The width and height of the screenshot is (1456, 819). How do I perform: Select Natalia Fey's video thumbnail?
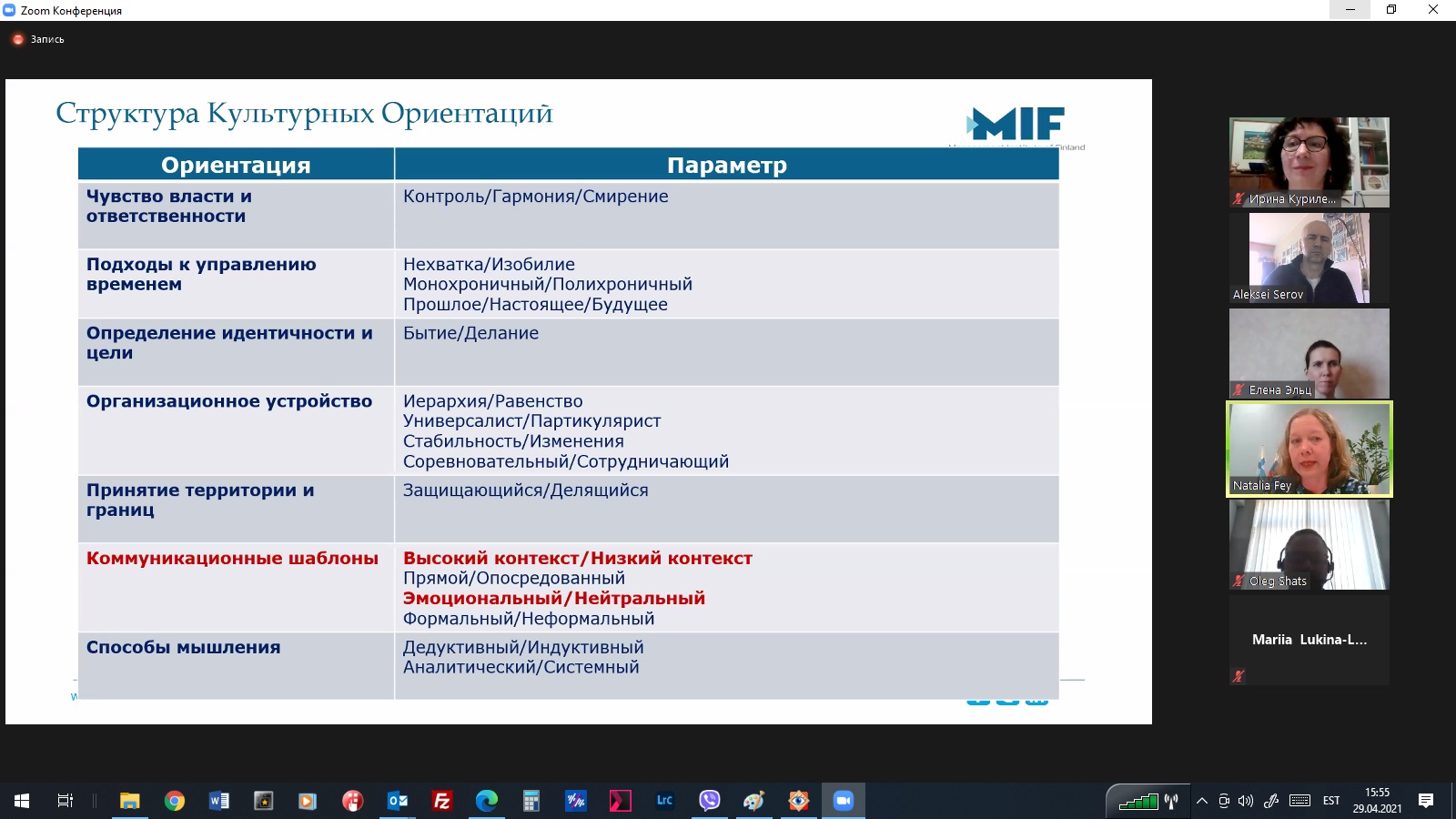click(x=1309, y=449)
